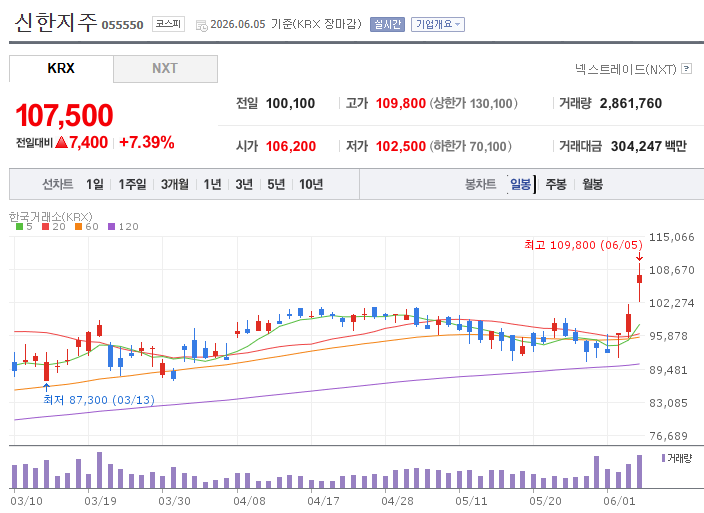Image resolution: width=704 pixels, height=513 pixels.
Task: Click the 최고 109,800 (06/05) marker
Action: (583, 245)
